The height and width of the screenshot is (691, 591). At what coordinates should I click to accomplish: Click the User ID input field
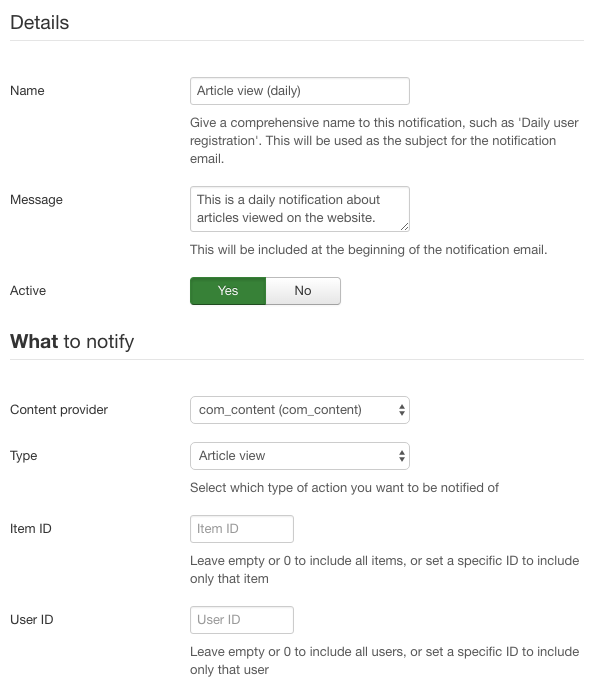pos(242,620)
